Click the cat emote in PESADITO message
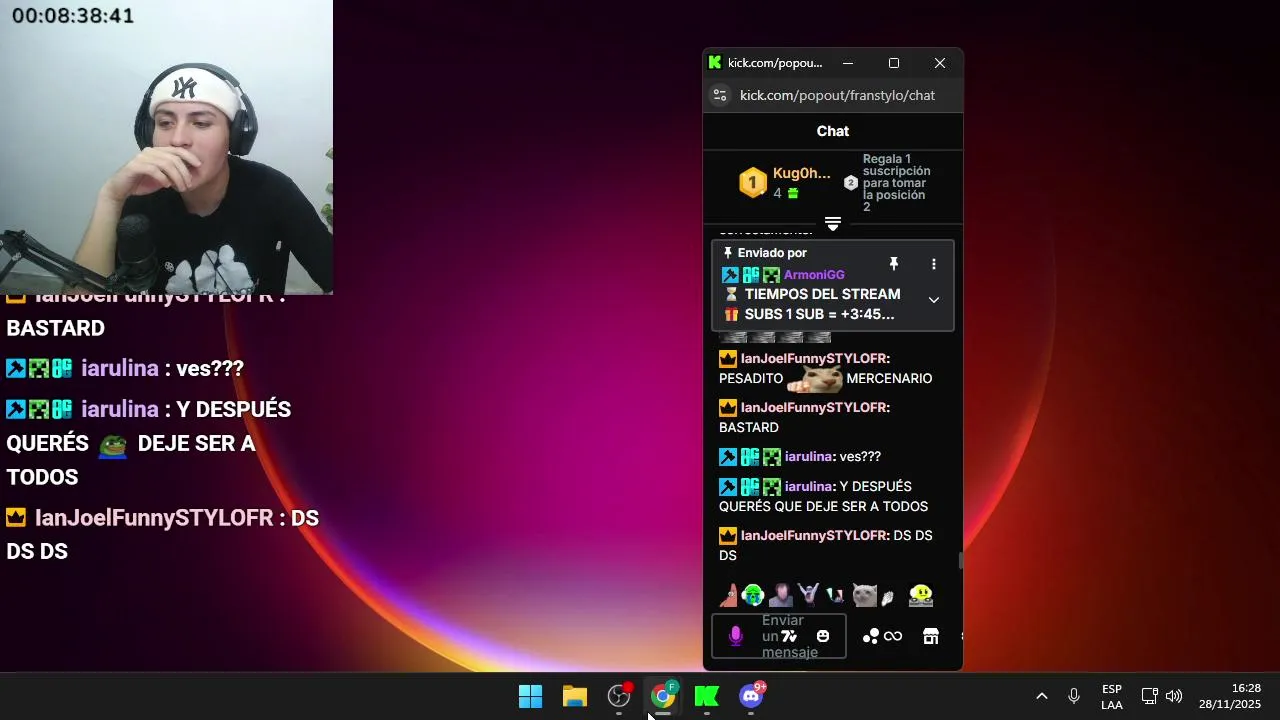The width and height of the screenshot is (1280, 720). tap(815, 378)
